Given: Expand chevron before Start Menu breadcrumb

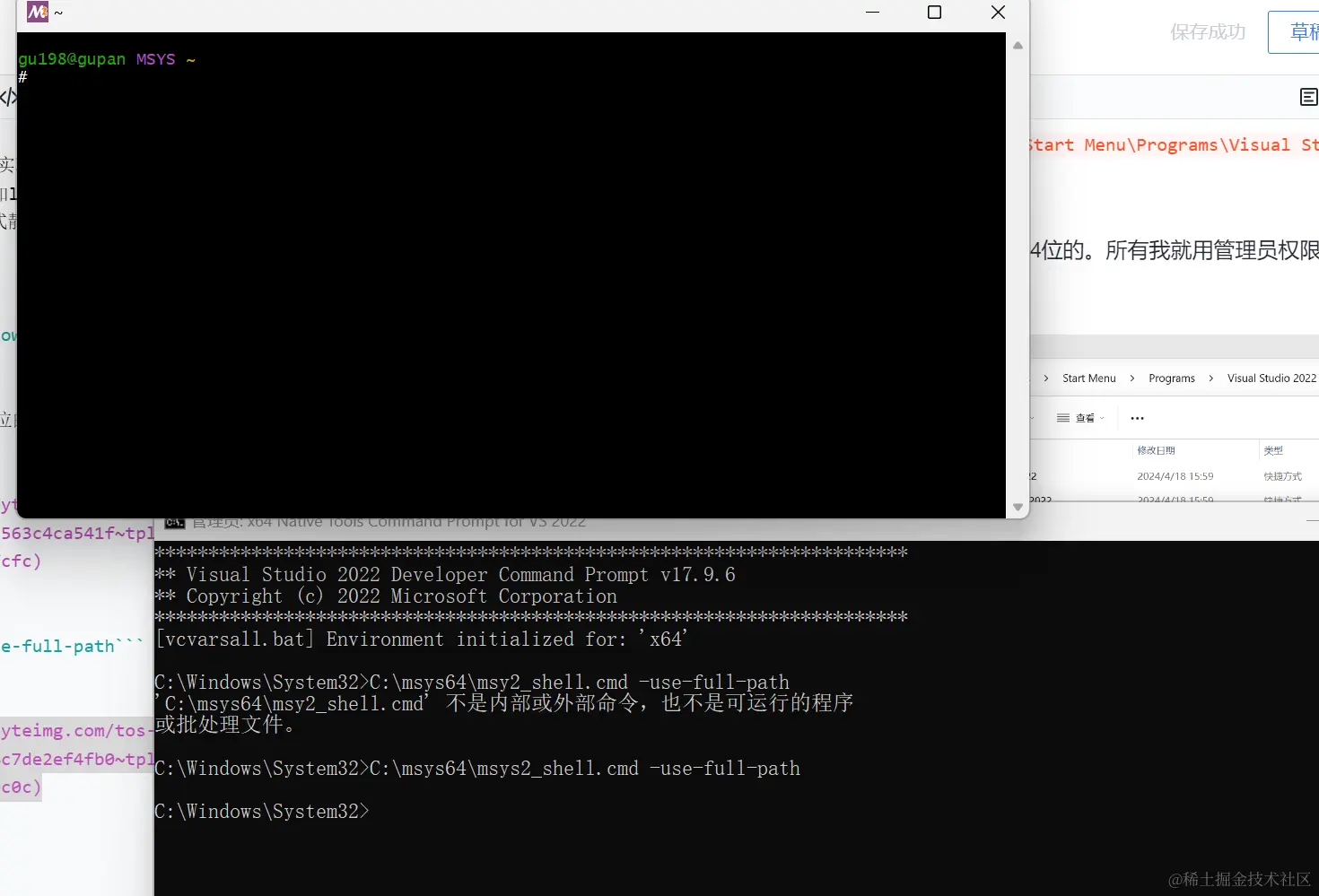Looking at the screenshot, I should pos(1046,378).
